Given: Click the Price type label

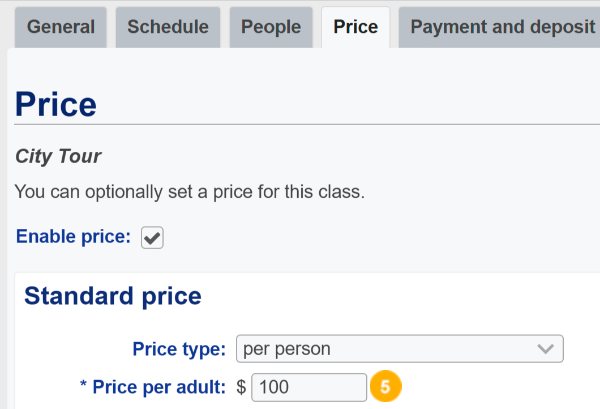Looking at the screenshot, I should click(x=179, y=349).
